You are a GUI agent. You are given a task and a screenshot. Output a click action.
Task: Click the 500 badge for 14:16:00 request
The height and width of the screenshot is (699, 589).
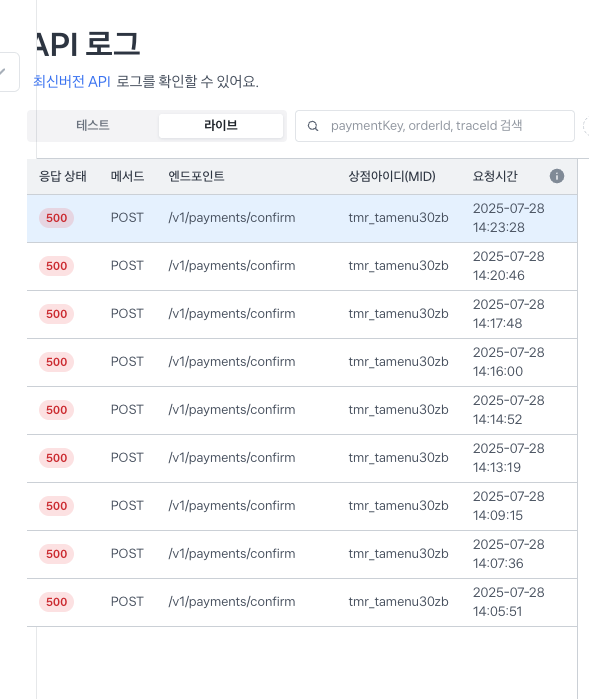(56, 362)
